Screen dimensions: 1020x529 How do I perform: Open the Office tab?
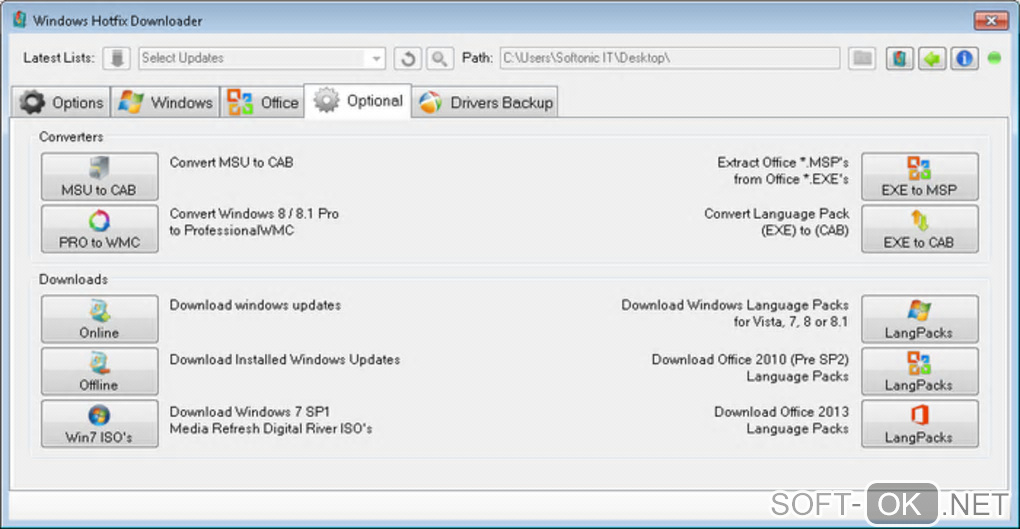(262, 102)
